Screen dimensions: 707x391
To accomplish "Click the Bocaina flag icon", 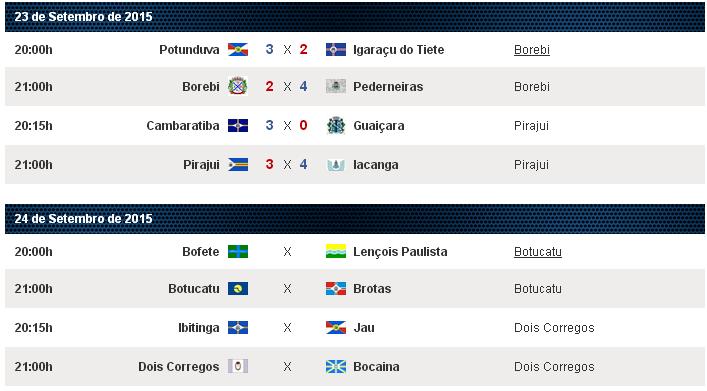I will (336, 366).
